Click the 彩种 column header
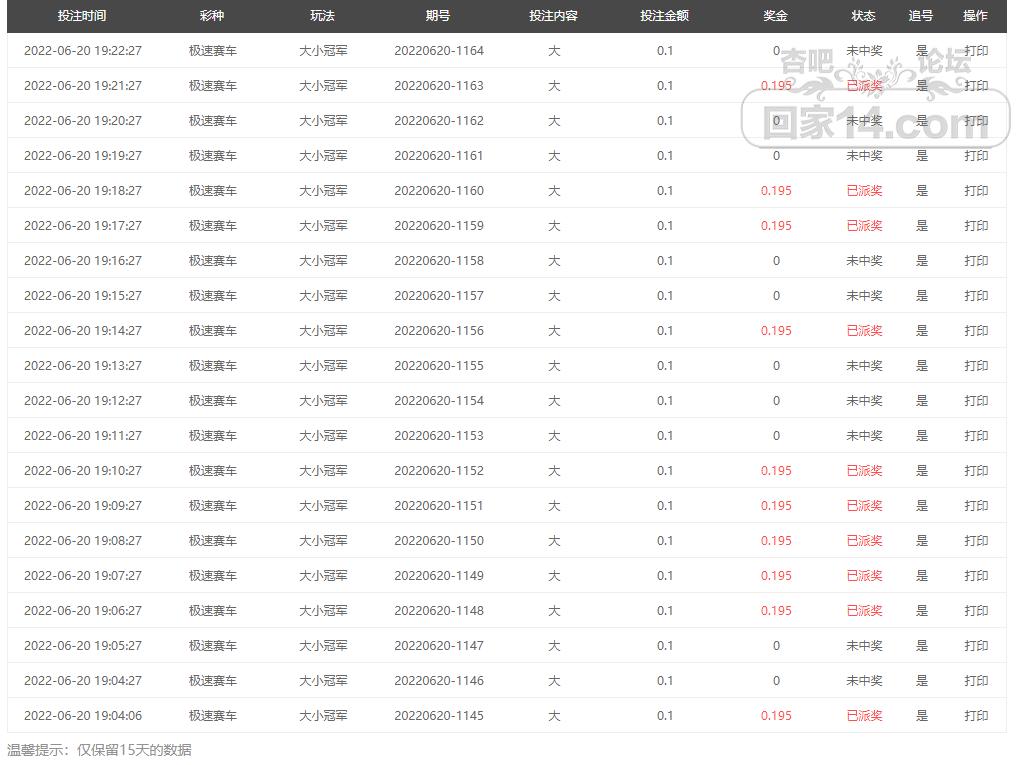 click(x=212, y=16)
